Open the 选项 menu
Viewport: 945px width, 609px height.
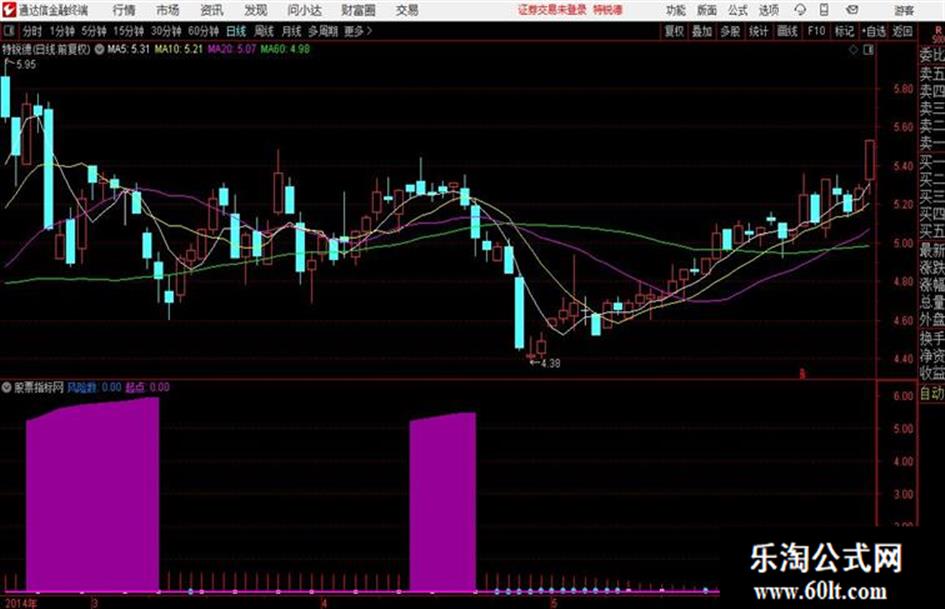[x=769, y=10]
